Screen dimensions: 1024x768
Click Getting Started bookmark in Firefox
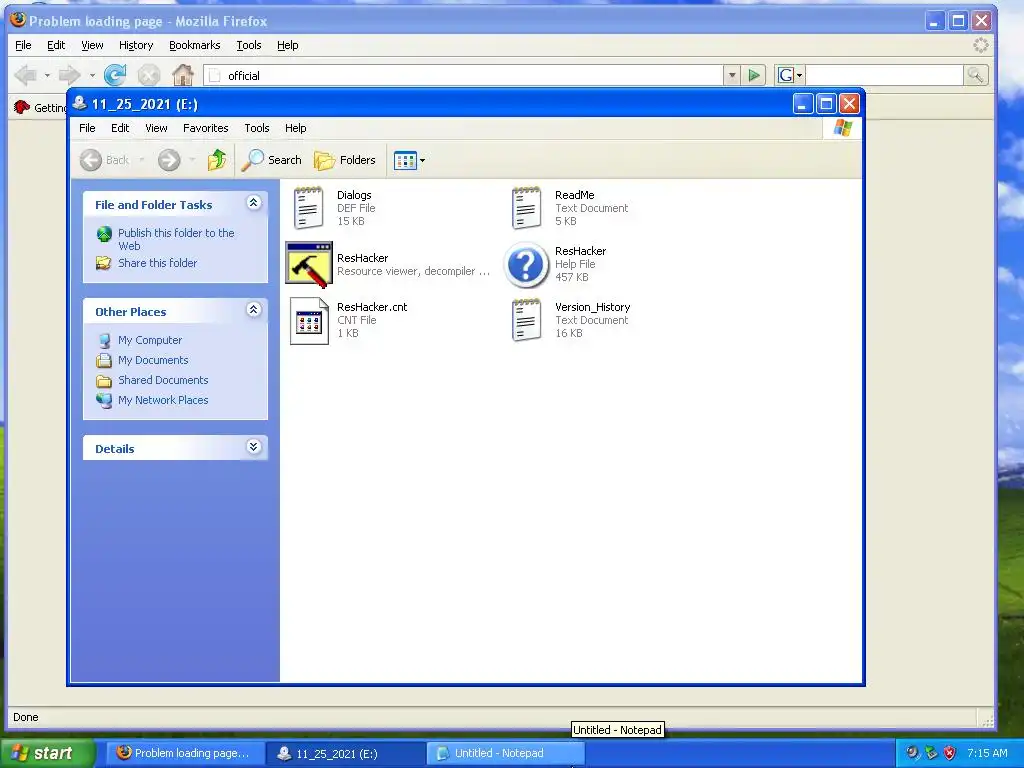tap(42, 107)
